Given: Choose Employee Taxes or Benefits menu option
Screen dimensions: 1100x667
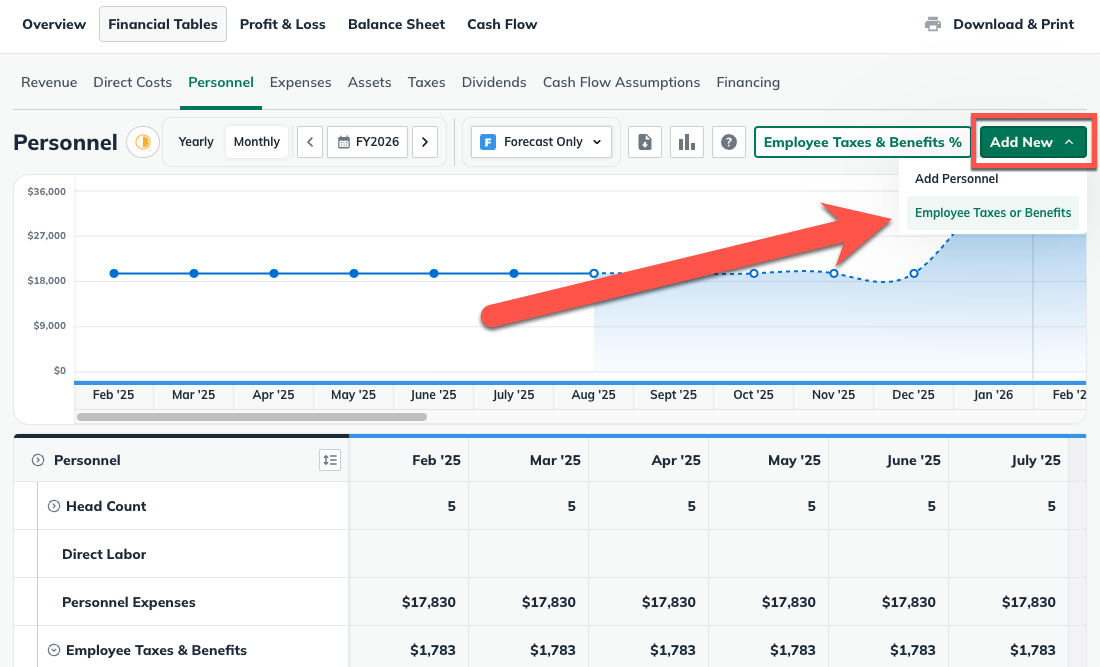Looking at the screenshot, I should pyautogui.click(x=992, y=212).
